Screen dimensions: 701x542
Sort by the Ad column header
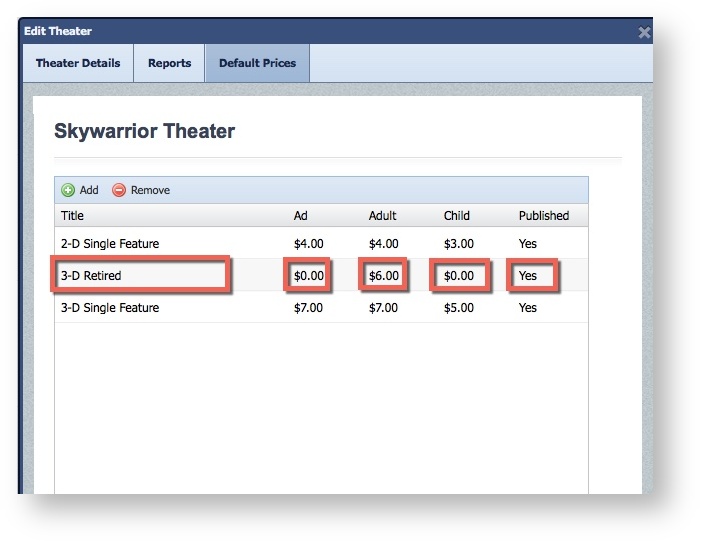pos(300,215)
